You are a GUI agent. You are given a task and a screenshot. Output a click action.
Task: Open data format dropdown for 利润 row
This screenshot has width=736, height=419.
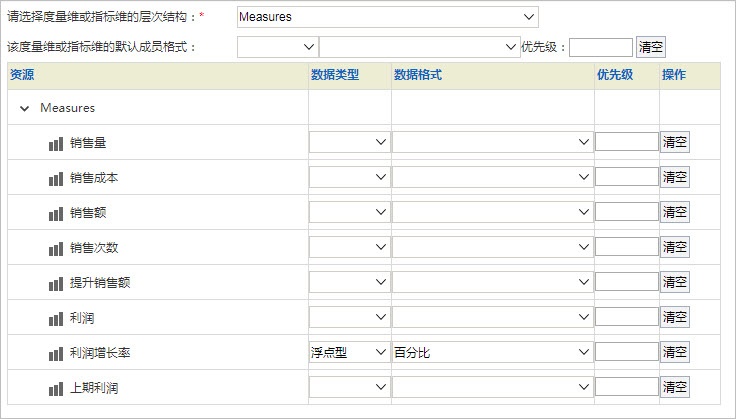click(x=492, y=317)
